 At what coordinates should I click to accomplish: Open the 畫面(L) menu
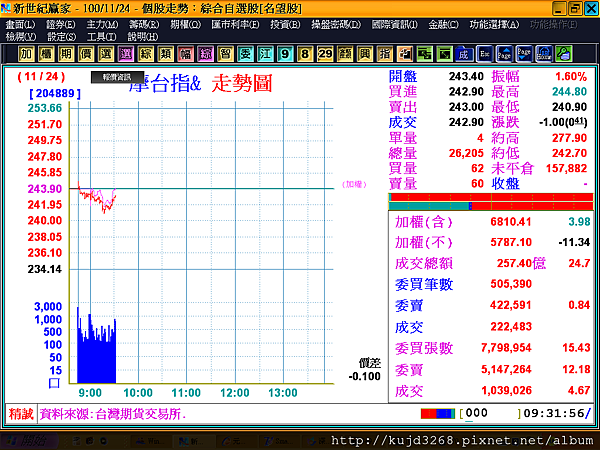[20, 25]
